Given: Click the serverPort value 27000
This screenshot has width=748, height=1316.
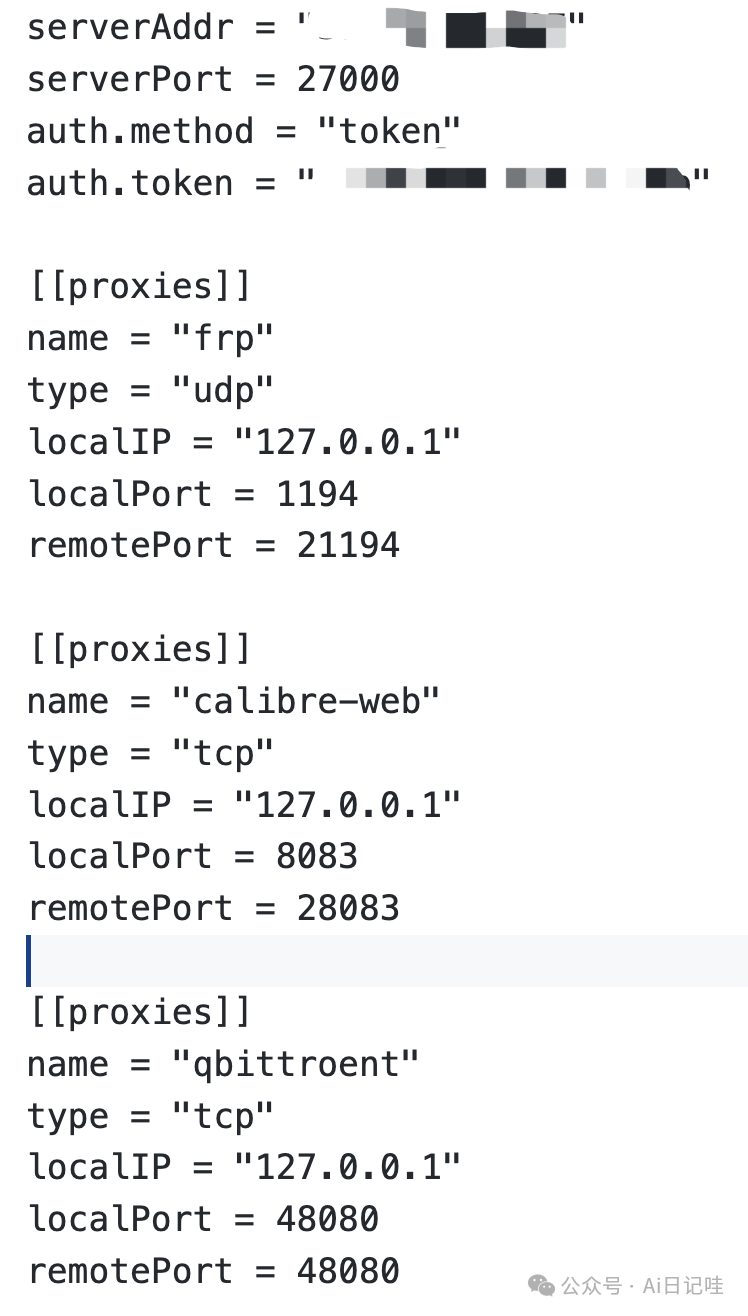Looking at the screenshot, I should (x=348, y=79).
